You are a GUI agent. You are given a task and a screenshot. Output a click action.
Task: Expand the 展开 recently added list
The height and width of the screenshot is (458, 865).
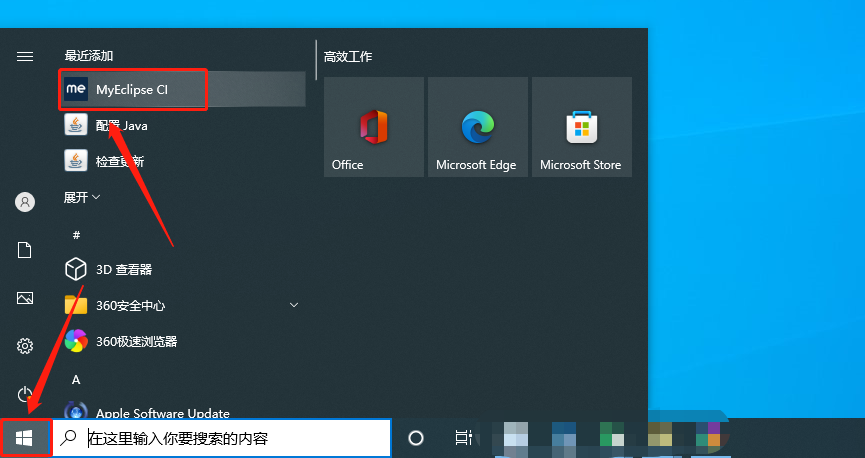click(82, 197)
